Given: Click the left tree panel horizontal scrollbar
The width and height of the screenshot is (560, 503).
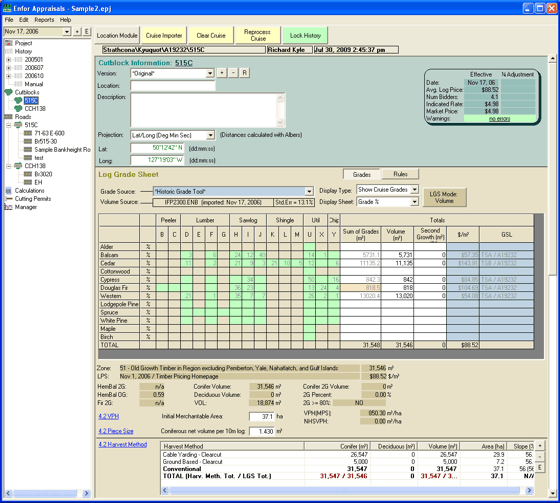Looking at the screenshot, I should coord(47,493).
